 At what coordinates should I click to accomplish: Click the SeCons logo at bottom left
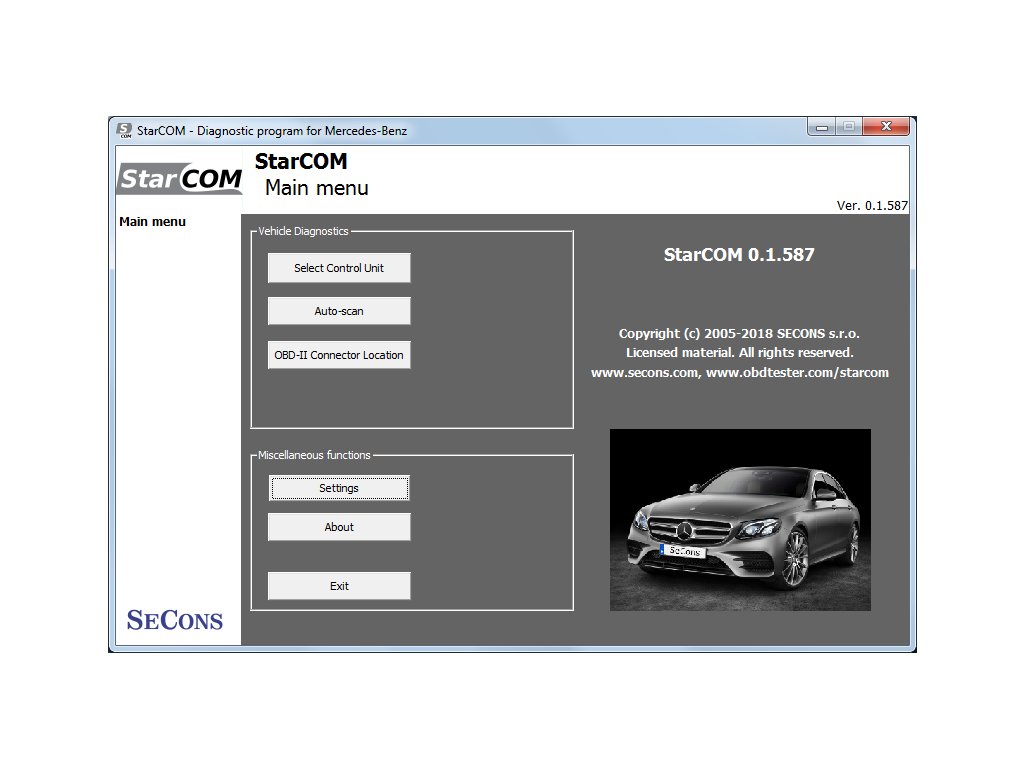click(175, 619)
